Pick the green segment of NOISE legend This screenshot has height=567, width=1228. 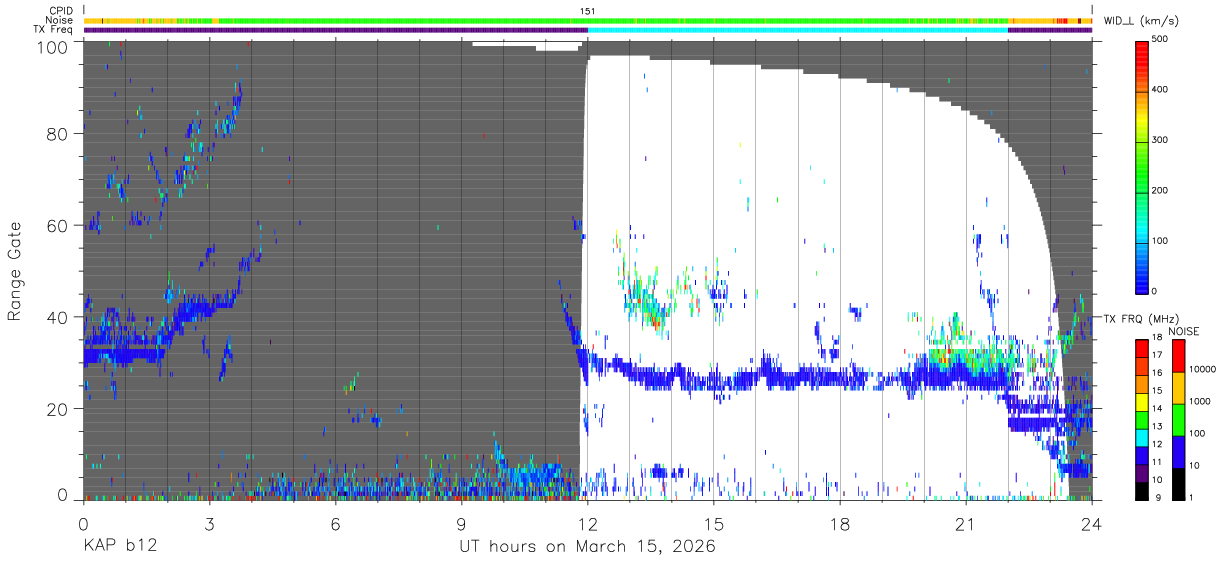1179,420
